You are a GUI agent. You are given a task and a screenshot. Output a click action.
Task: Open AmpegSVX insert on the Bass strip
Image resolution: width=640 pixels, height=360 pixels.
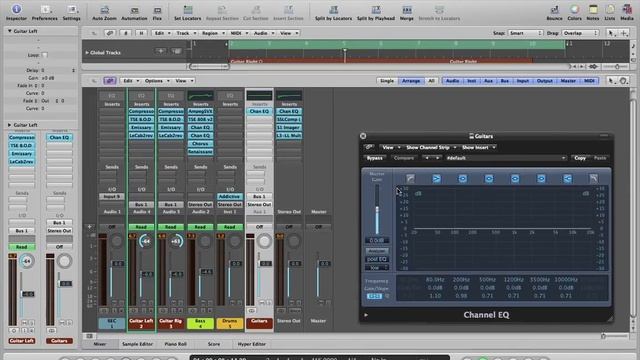pyautogui.click(x=200, y=111)
